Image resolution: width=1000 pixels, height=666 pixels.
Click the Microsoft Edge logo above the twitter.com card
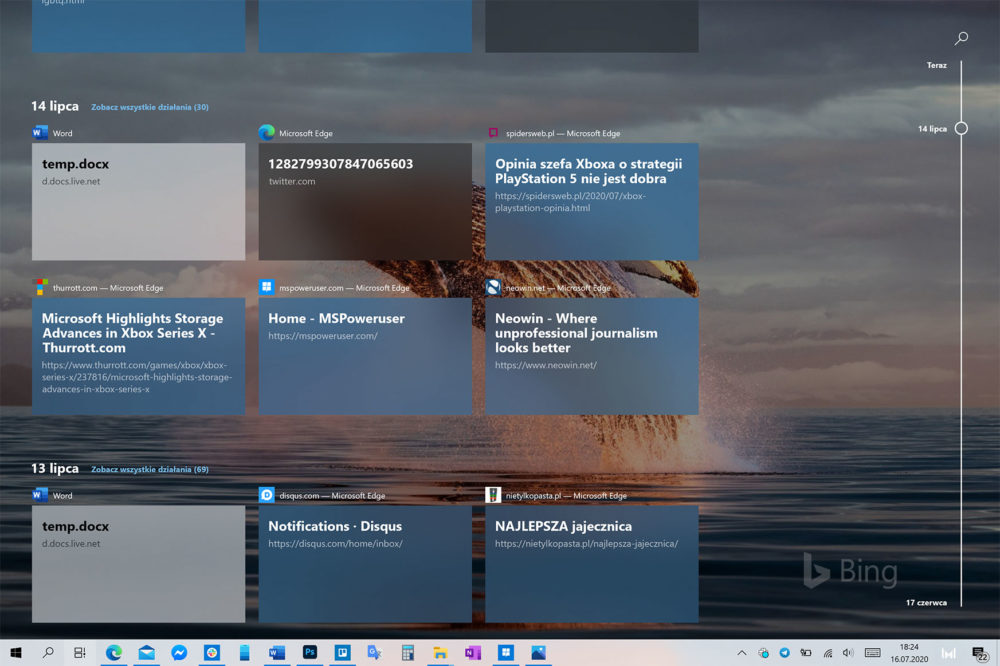click(267, 133)
